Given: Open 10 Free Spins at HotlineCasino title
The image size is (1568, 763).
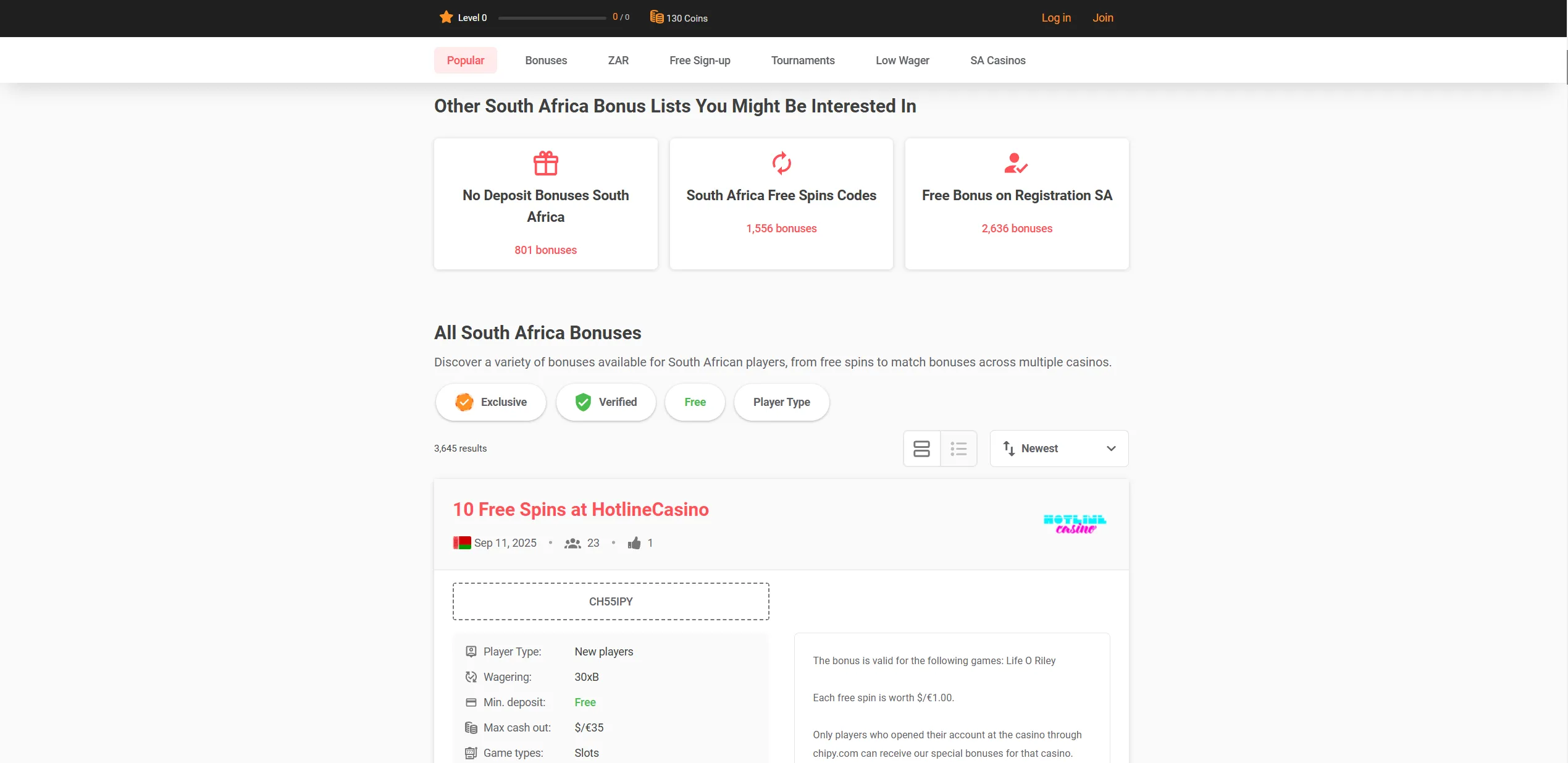Looking at the screenshot, I should 581,510.
